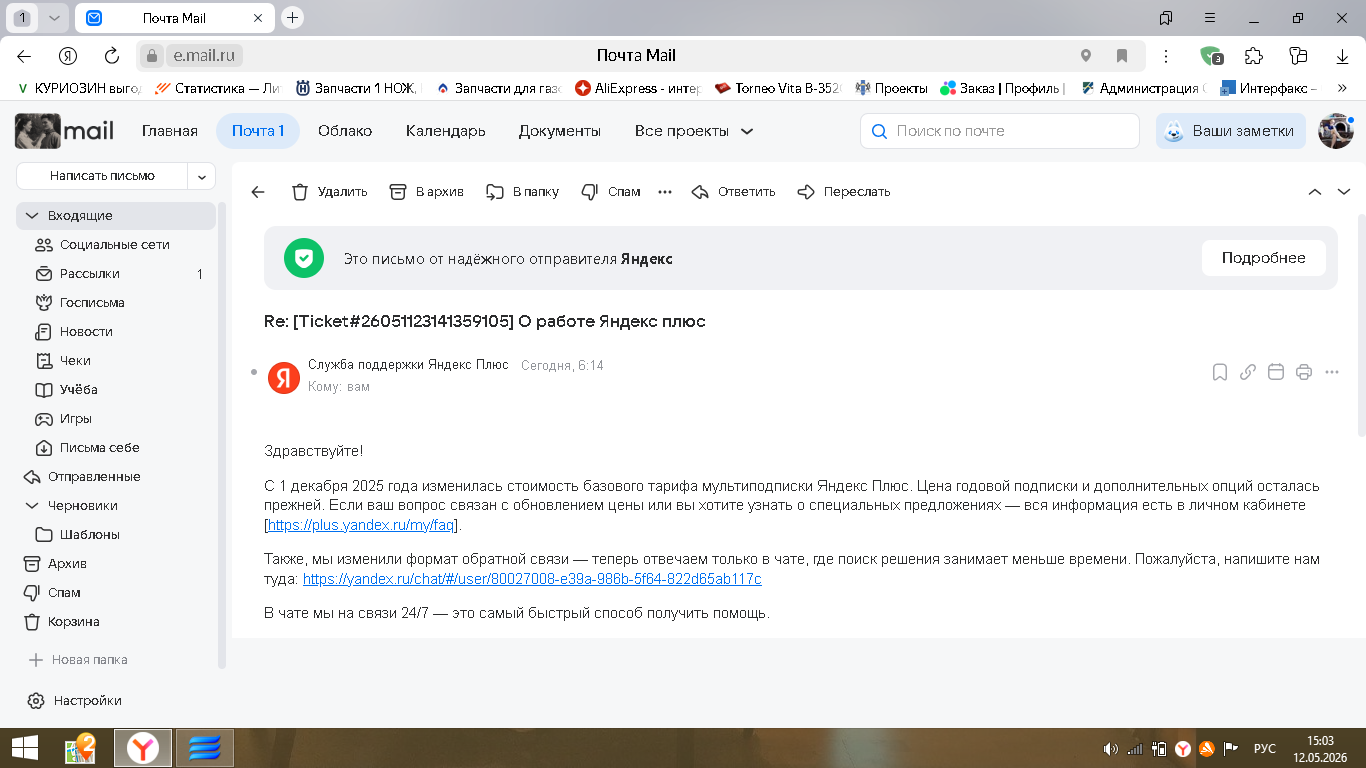The height and width of the screenshot is (768, 1366).
Task: Open the browser extensions puzzle icon
Action: [1253, 56]
